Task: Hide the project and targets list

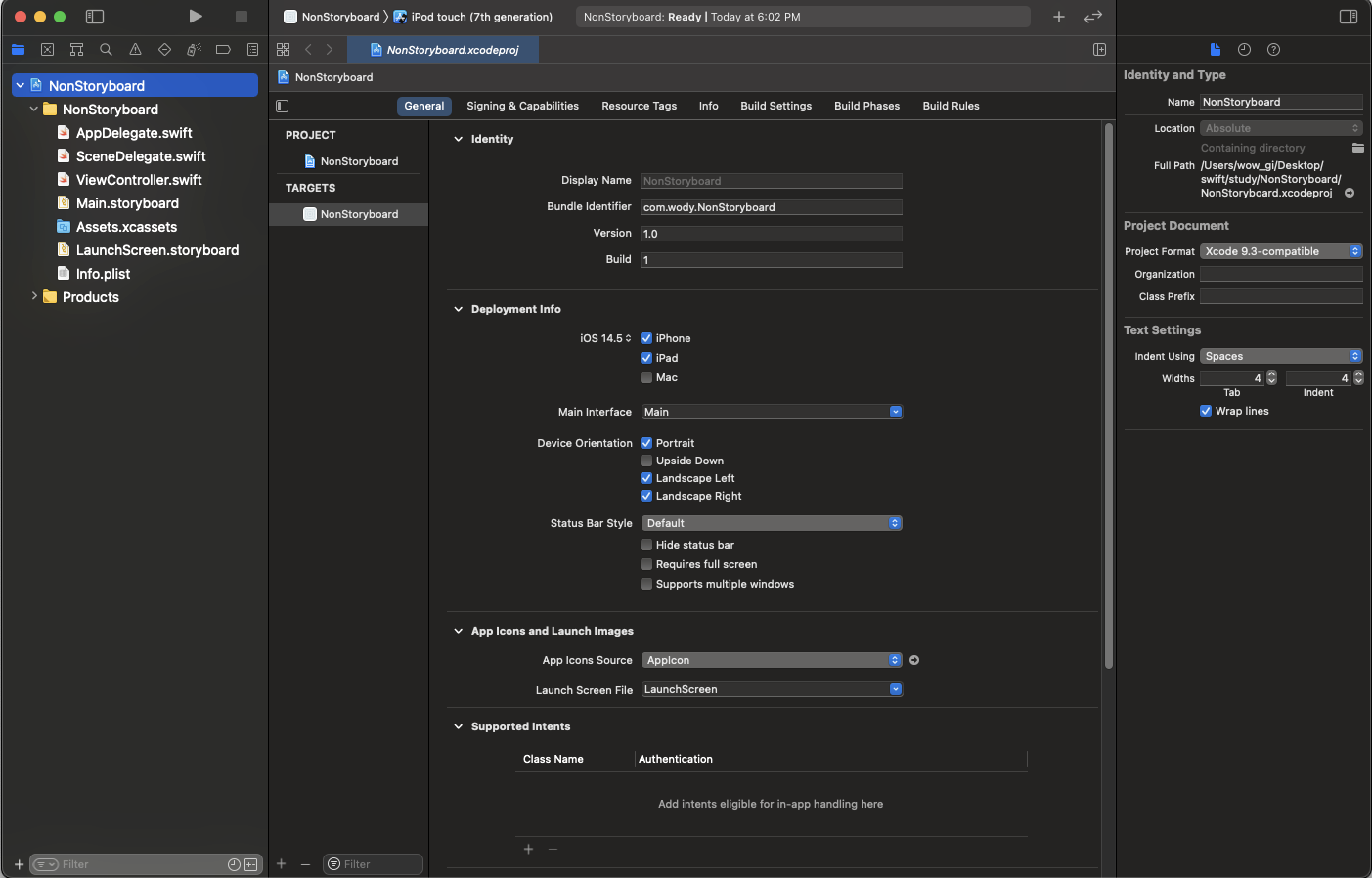Action: 283,106
